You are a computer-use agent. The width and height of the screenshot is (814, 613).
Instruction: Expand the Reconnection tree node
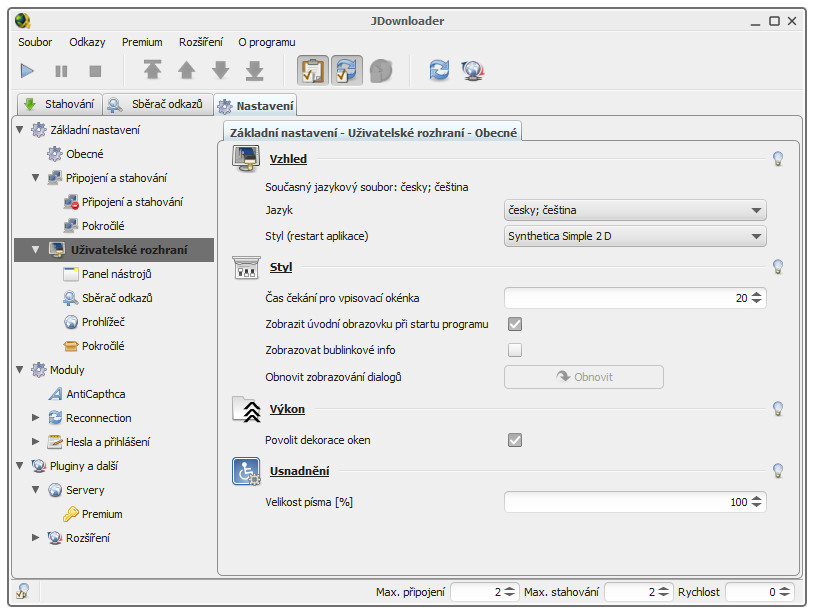(x=35, y=417)
